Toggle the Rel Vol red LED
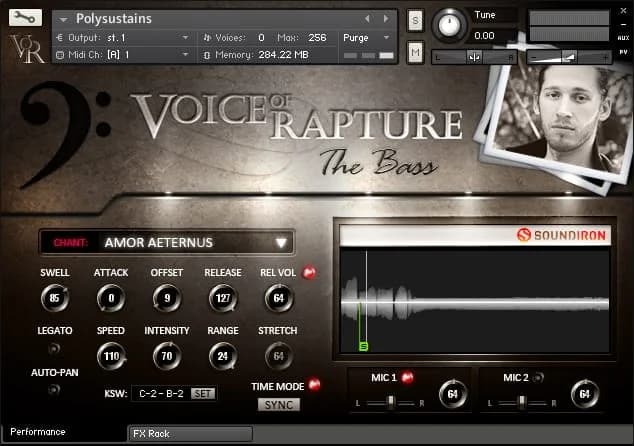The width and height of the screenshot is (634, 446). [310, 273]
